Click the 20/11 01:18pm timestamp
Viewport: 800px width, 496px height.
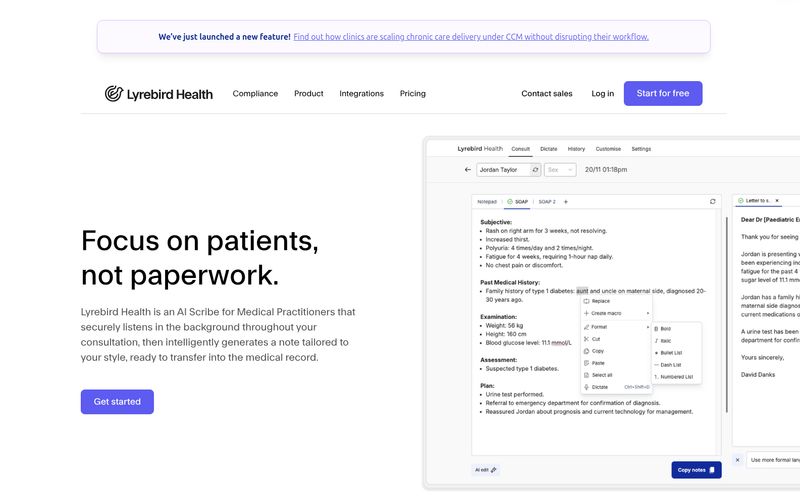pyautogui.click(x=606, y=169)
